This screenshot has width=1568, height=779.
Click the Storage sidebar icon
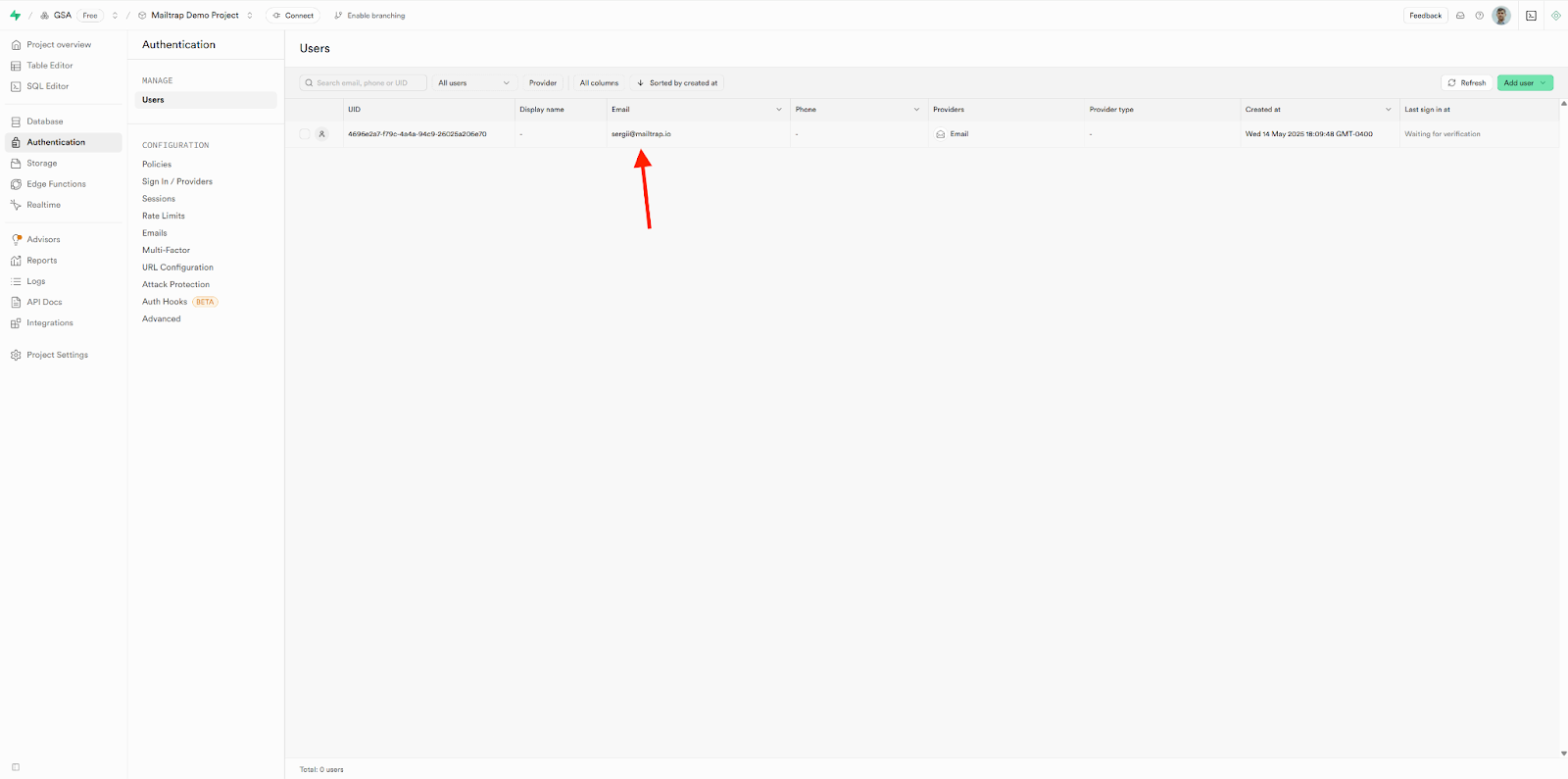(x=16, y=164)
